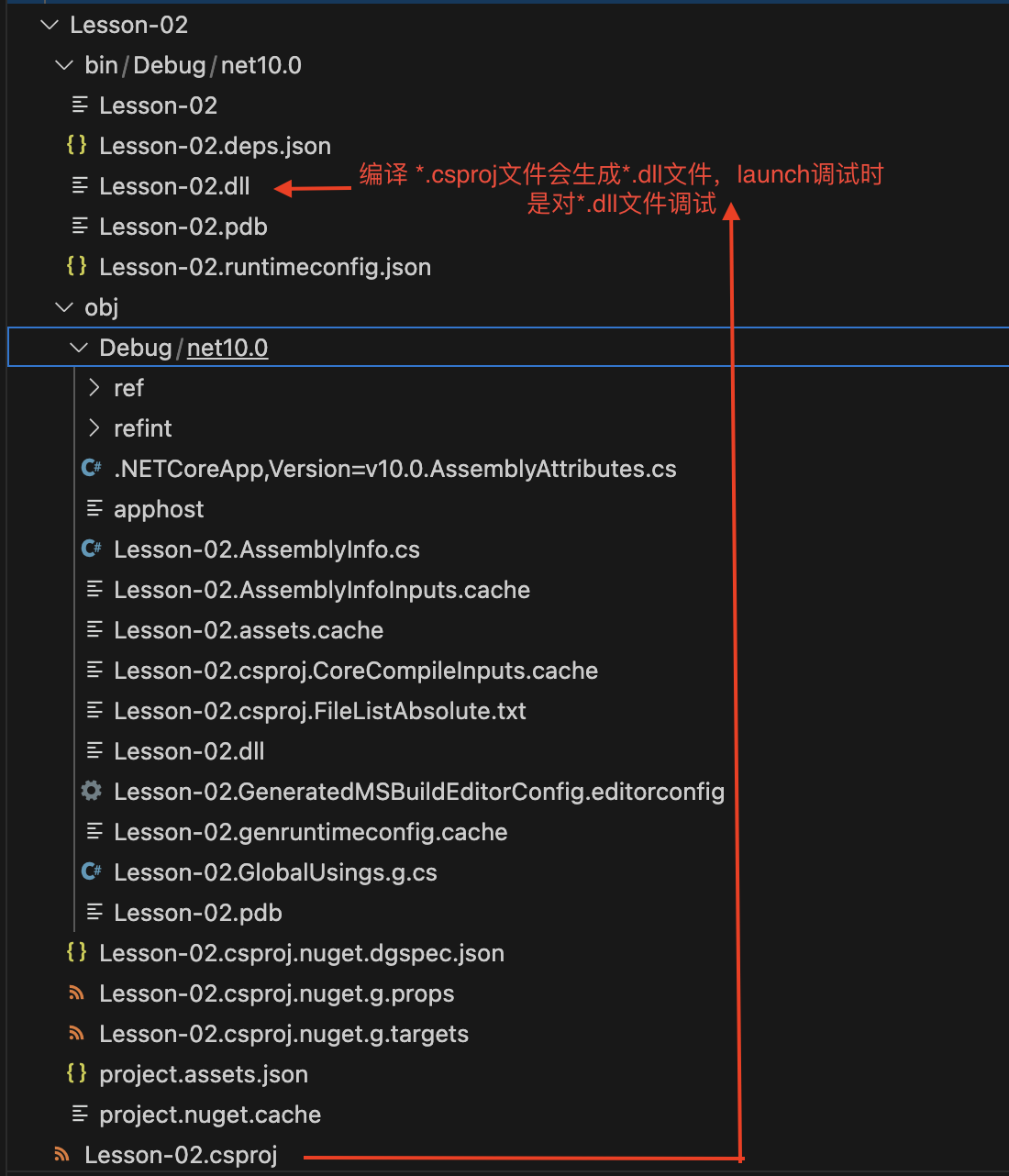Expand the ref folder
The image size is (1009, 1176).
[x=94, y=388]
